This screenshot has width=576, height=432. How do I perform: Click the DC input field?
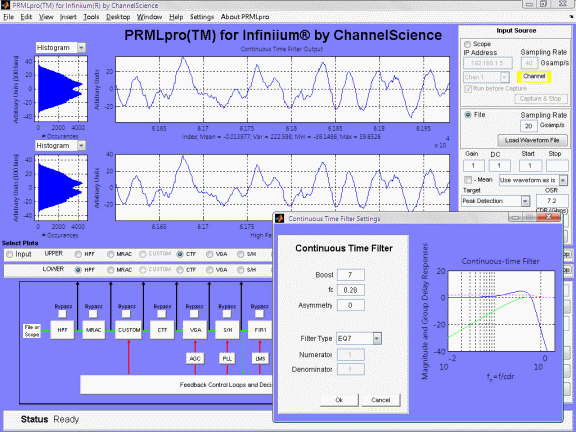(499, 166)
